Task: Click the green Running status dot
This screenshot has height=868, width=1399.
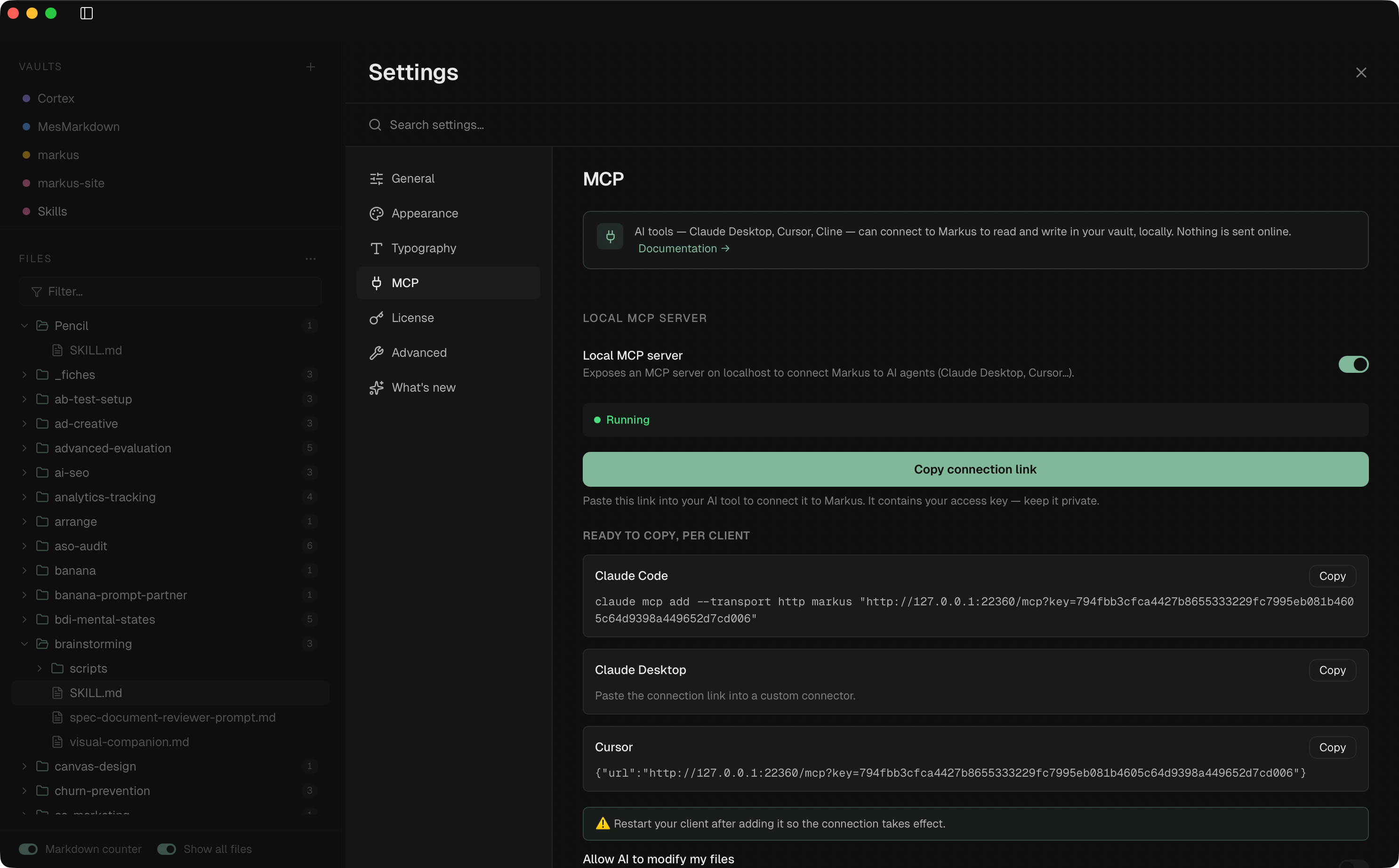Action: 597,420
